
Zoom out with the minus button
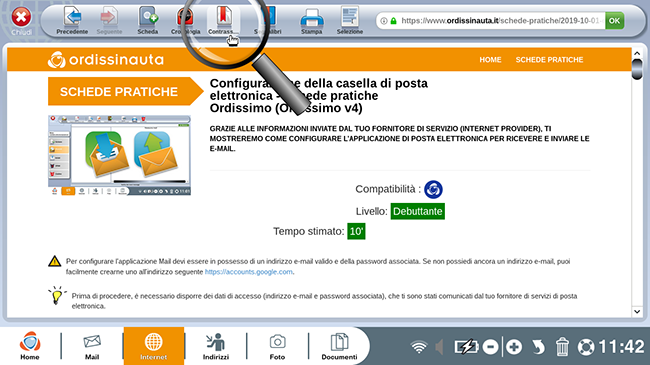(x=490, y=347)
